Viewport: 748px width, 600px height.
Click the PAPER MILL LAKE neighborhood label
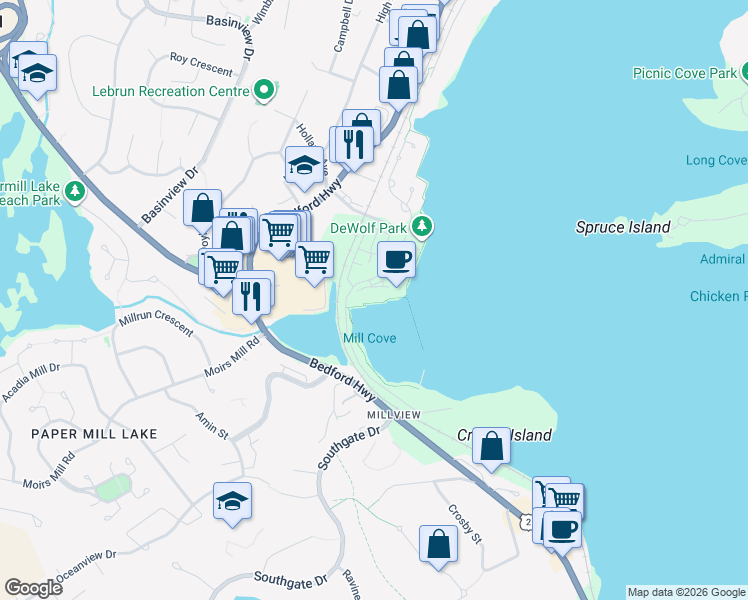(94, 434)
